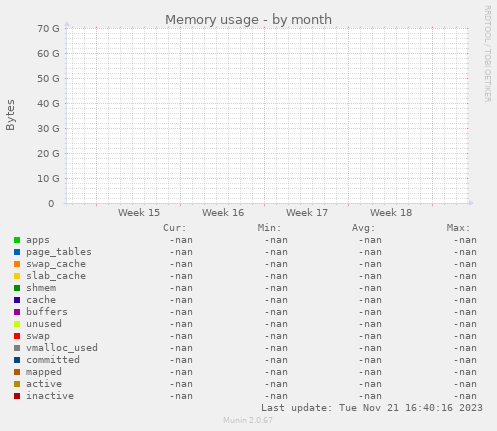Select the 'mapped' legend label
497x431 pixels.
coord(44,372)
